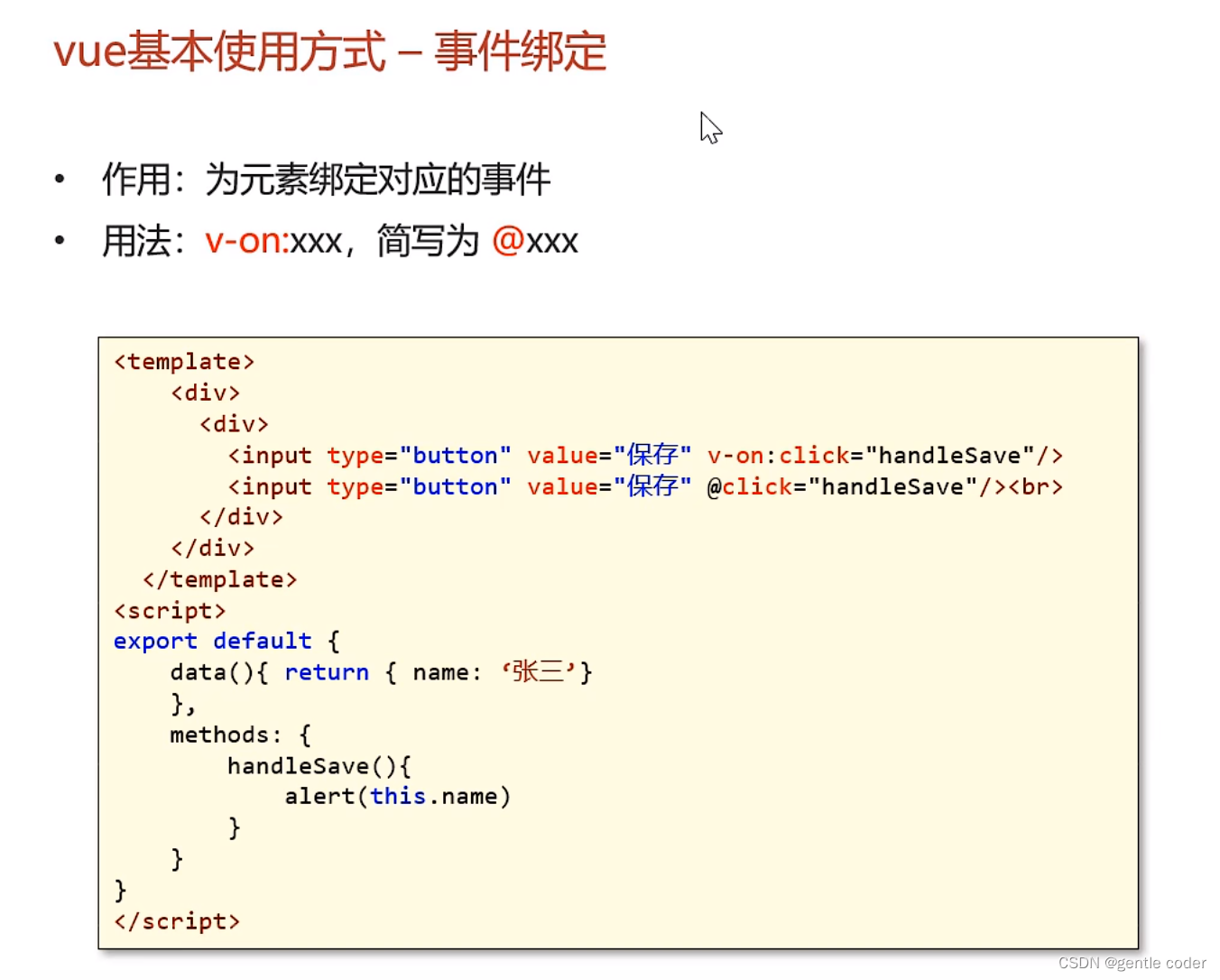Viewport: 1220px width, 980px height.
Task: Click the 'data(){ return { name:' line
Action: [381, 672]
